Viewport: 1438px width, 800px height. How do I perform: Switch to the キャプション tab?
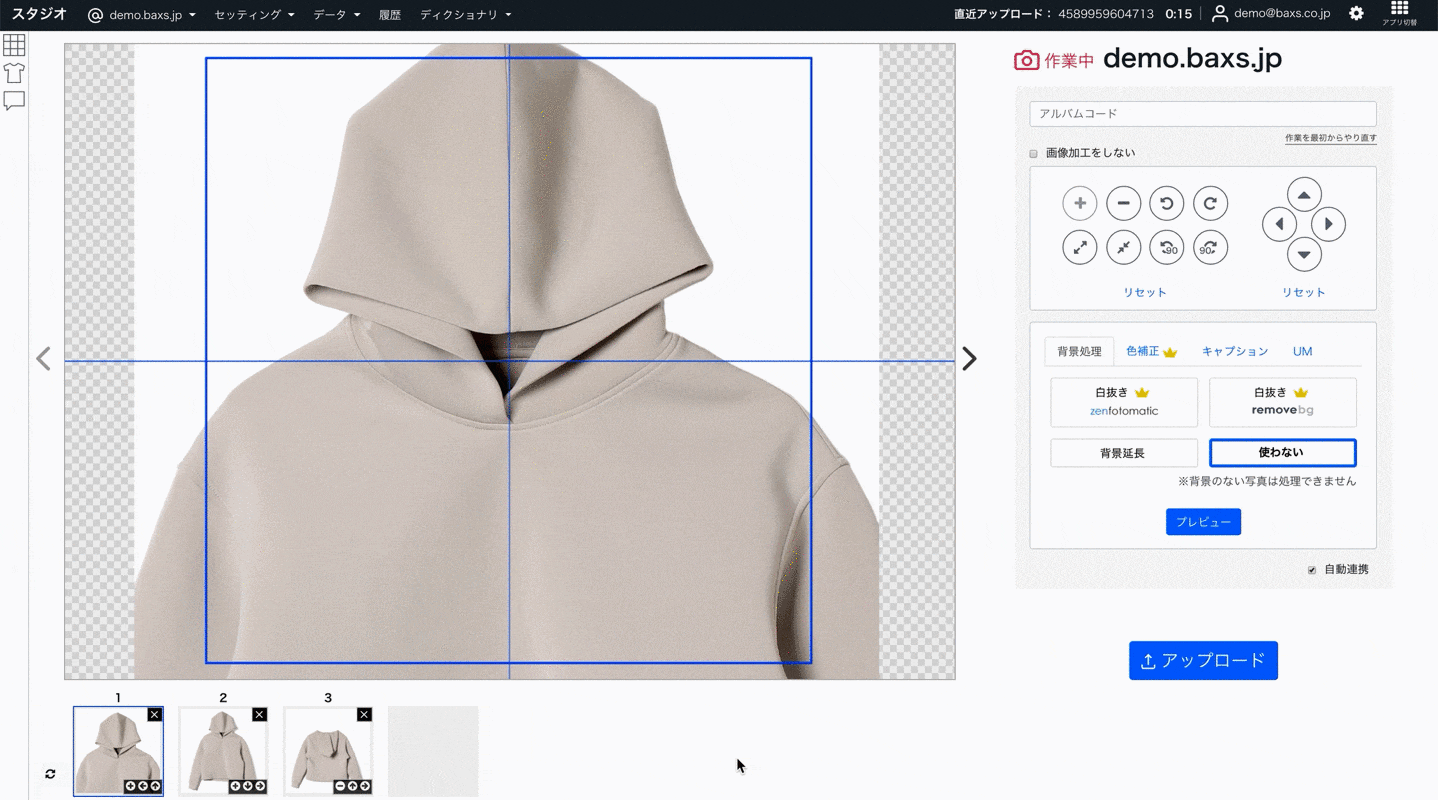point(1234,351)
